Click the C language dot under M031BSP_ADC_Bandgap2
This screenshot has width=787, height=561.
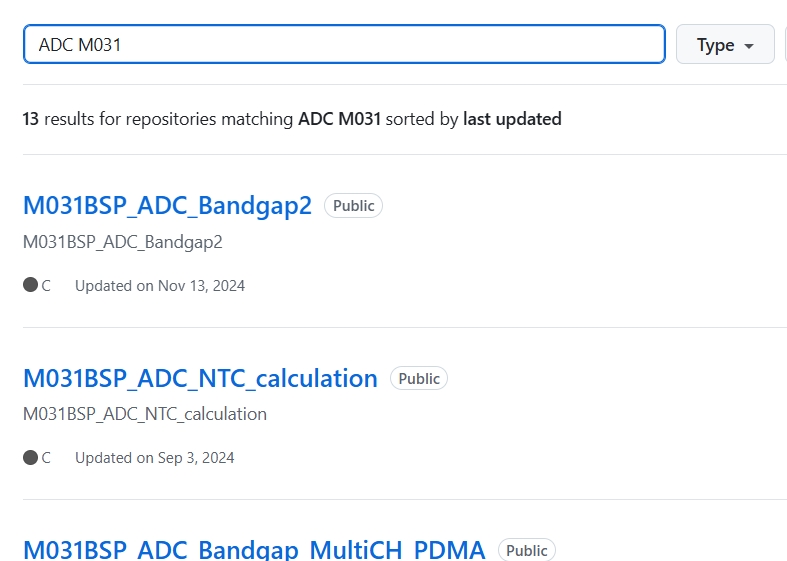click(x=31, y=285)
